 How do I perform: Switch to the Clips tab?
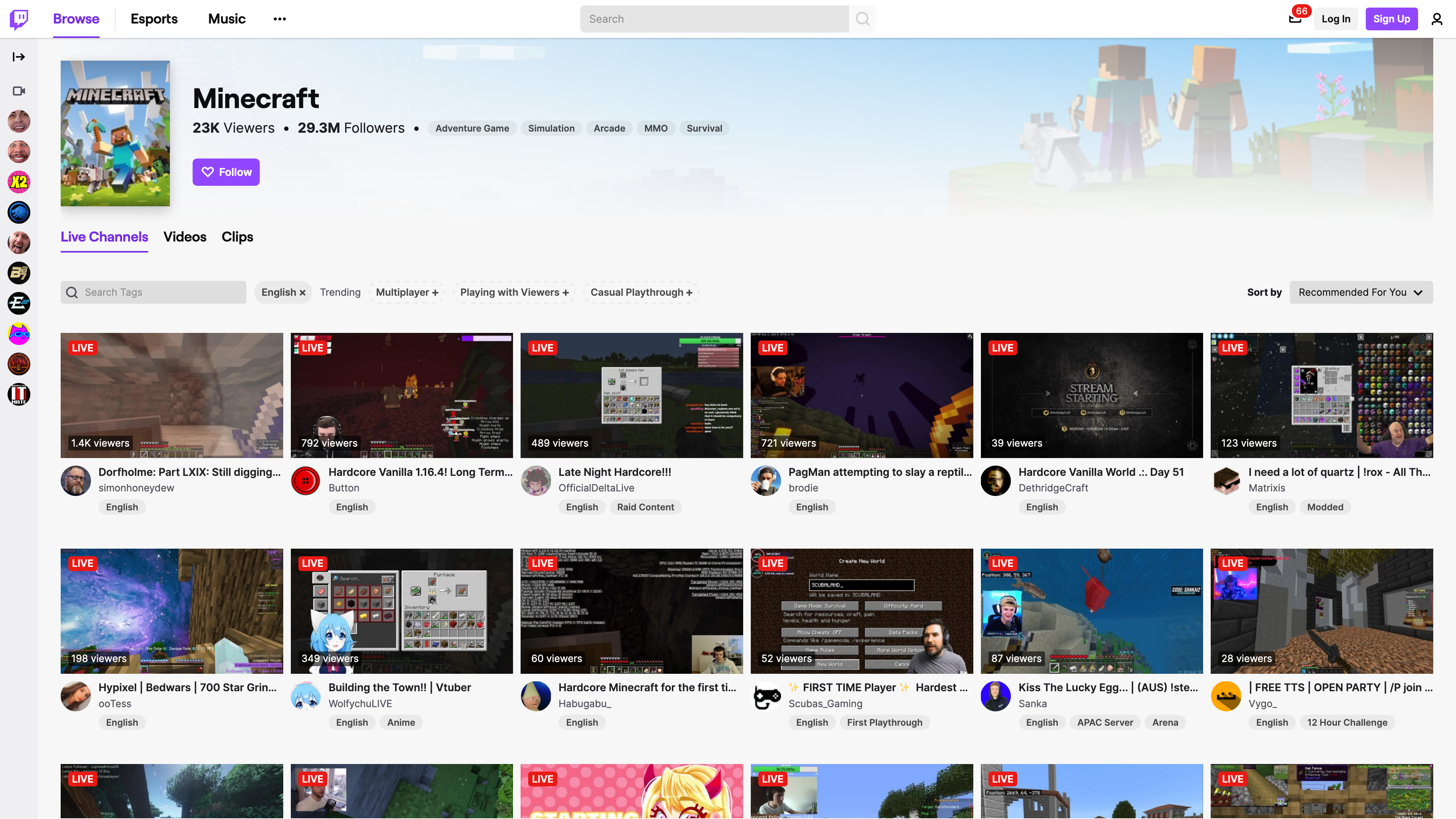click(x=237, y=237)
